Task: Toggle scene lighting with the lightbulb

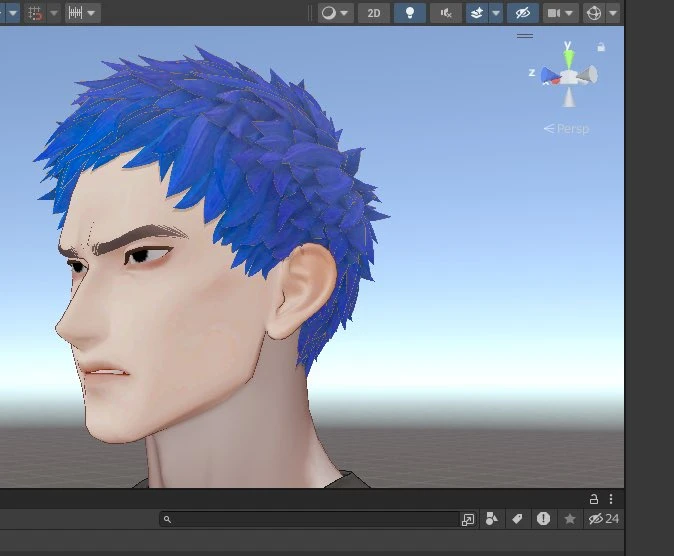Action: [x=410, y=13]
